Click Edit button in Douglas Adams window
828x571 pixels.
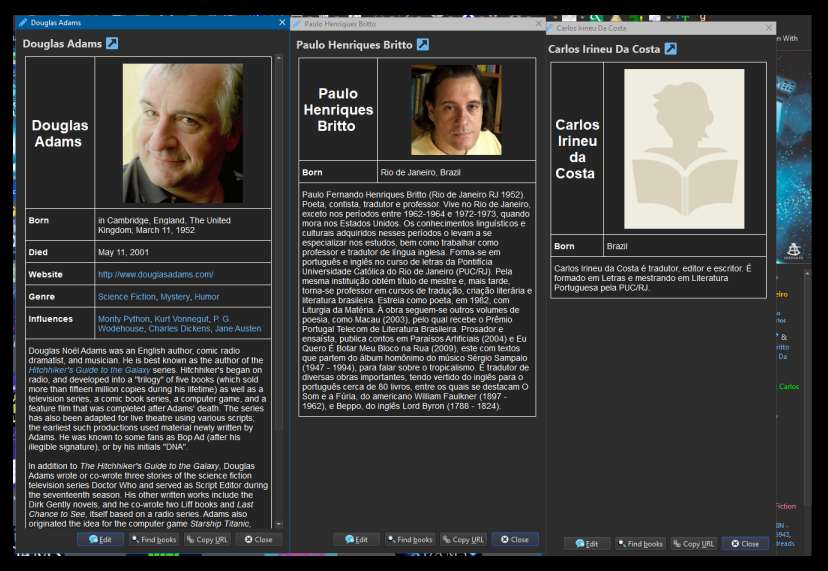click(100, 539)
